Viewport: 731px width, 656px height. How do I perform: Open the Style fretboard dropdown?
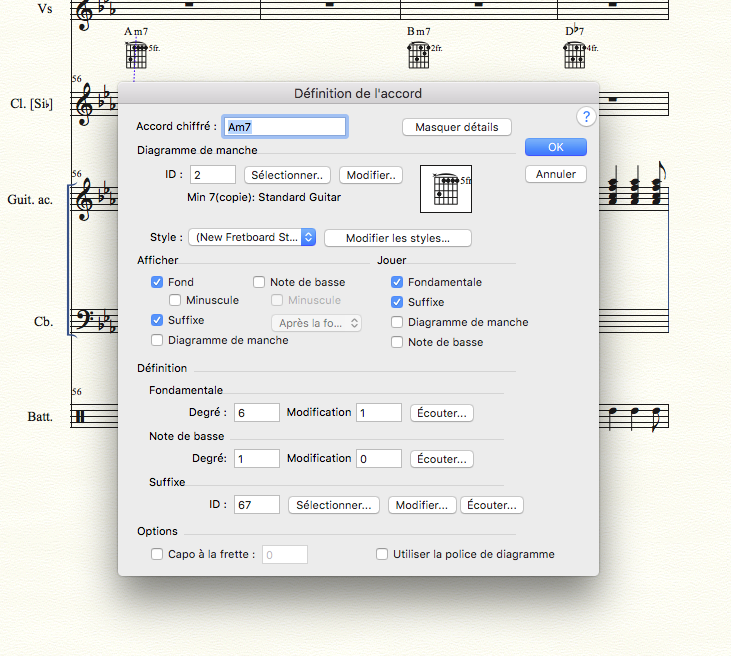tap(253, 238)
